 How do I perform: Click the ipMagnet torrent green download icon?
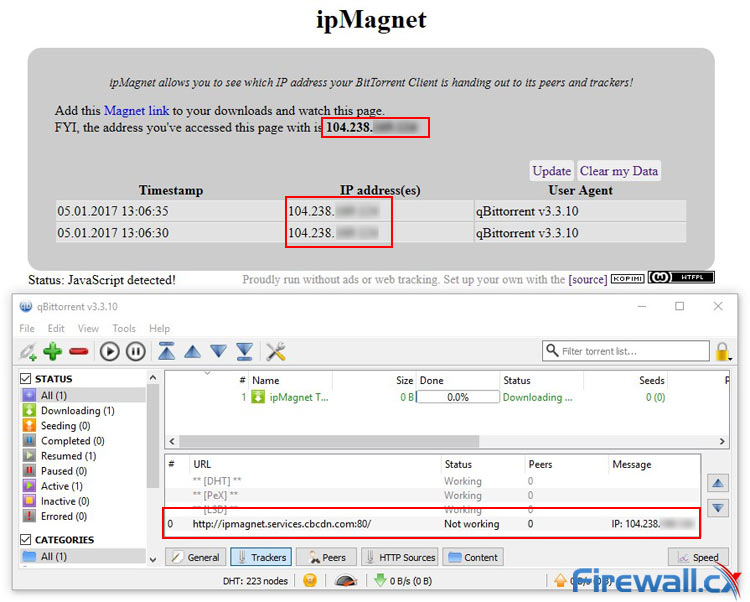point(258,397)
